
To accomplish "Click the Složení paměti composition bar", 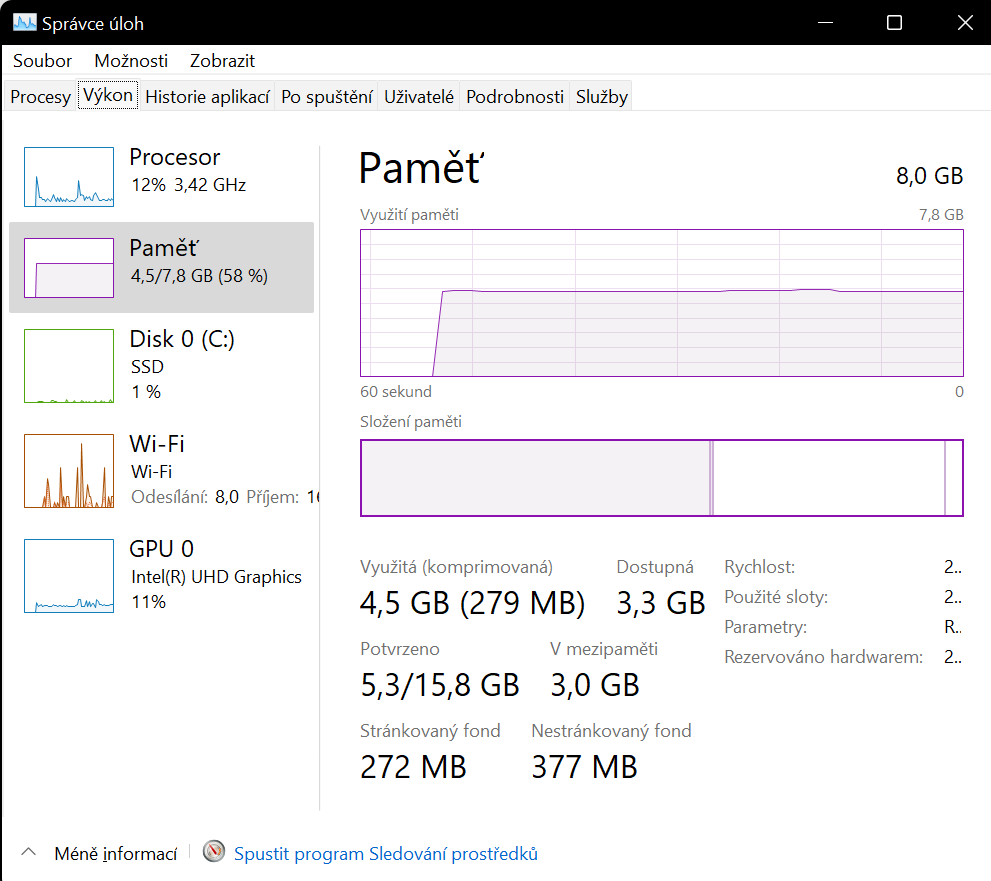I will pos(661,478).
